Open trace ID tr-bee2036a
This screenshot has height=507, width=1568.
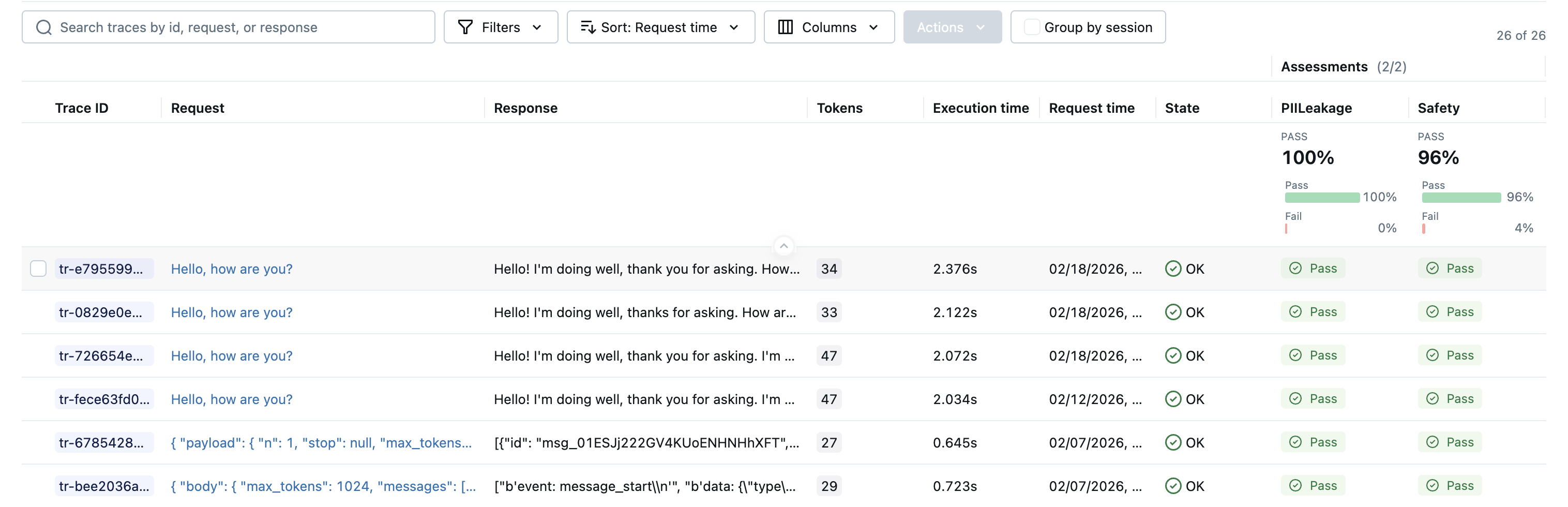click(103, 486)
